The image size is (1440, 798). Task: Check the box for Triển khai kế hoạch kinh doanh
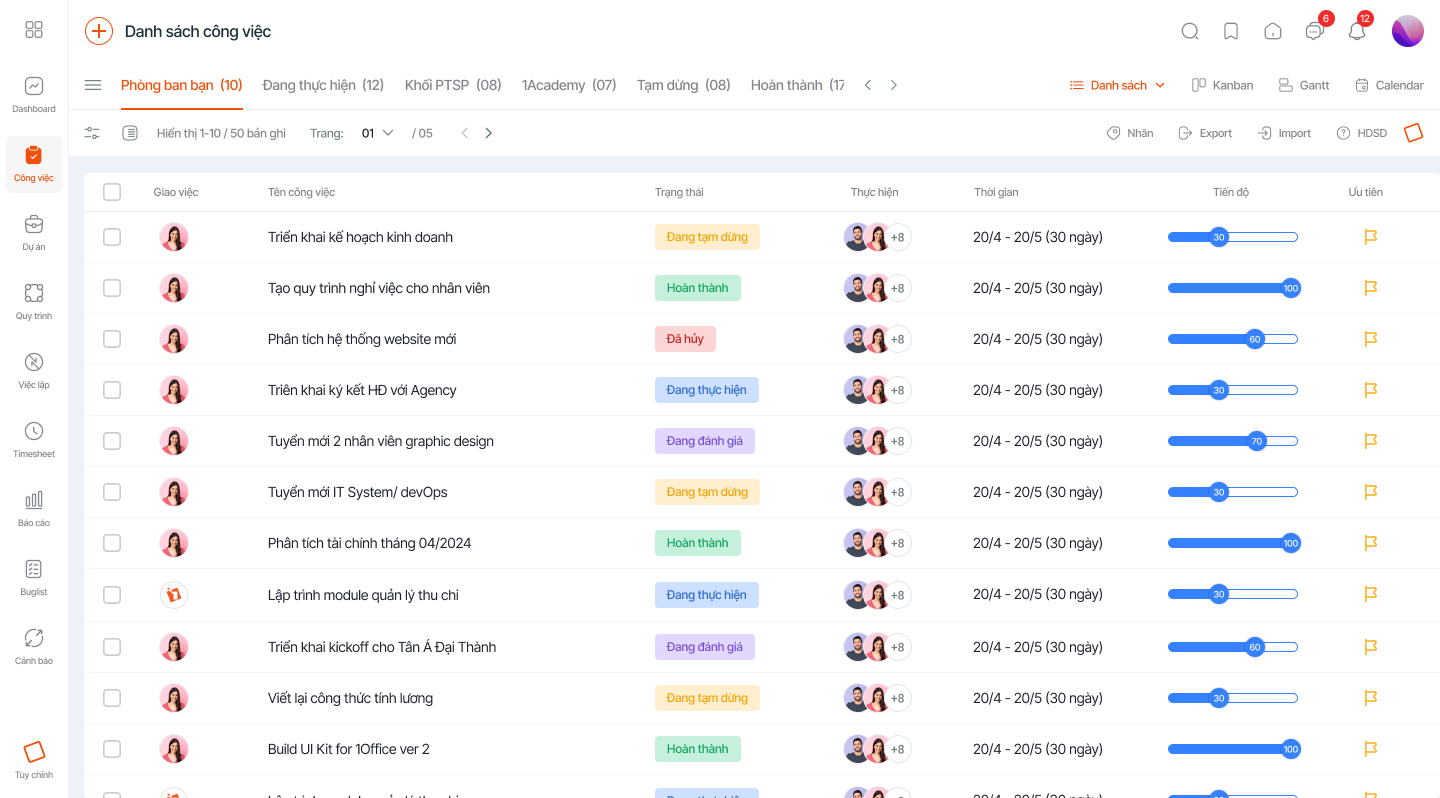(112, 237)
